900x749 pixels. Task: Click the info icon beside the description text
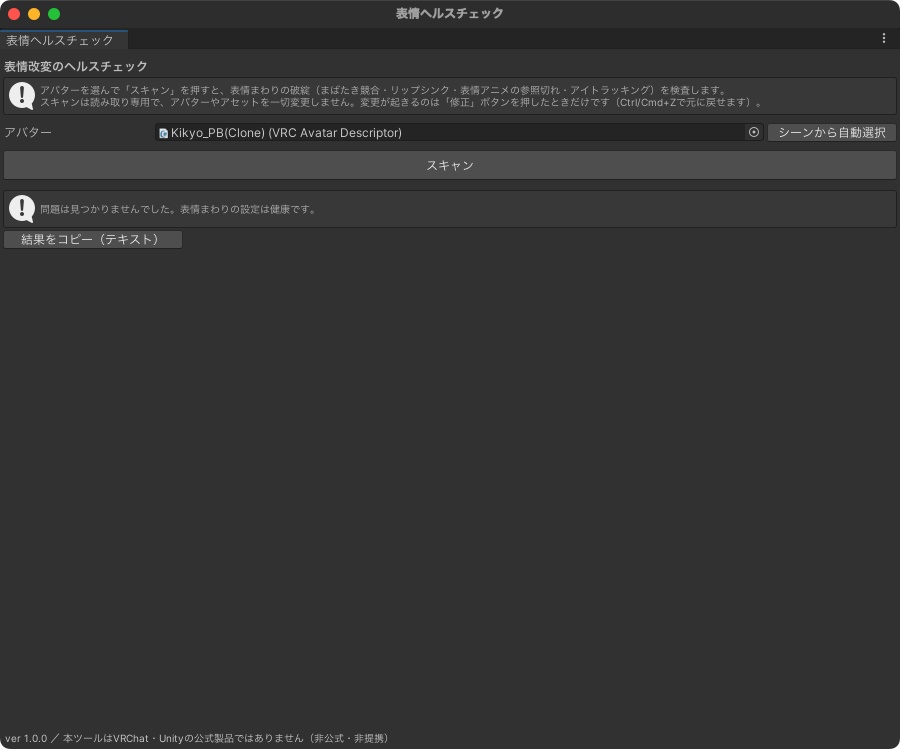coord(22,96)
